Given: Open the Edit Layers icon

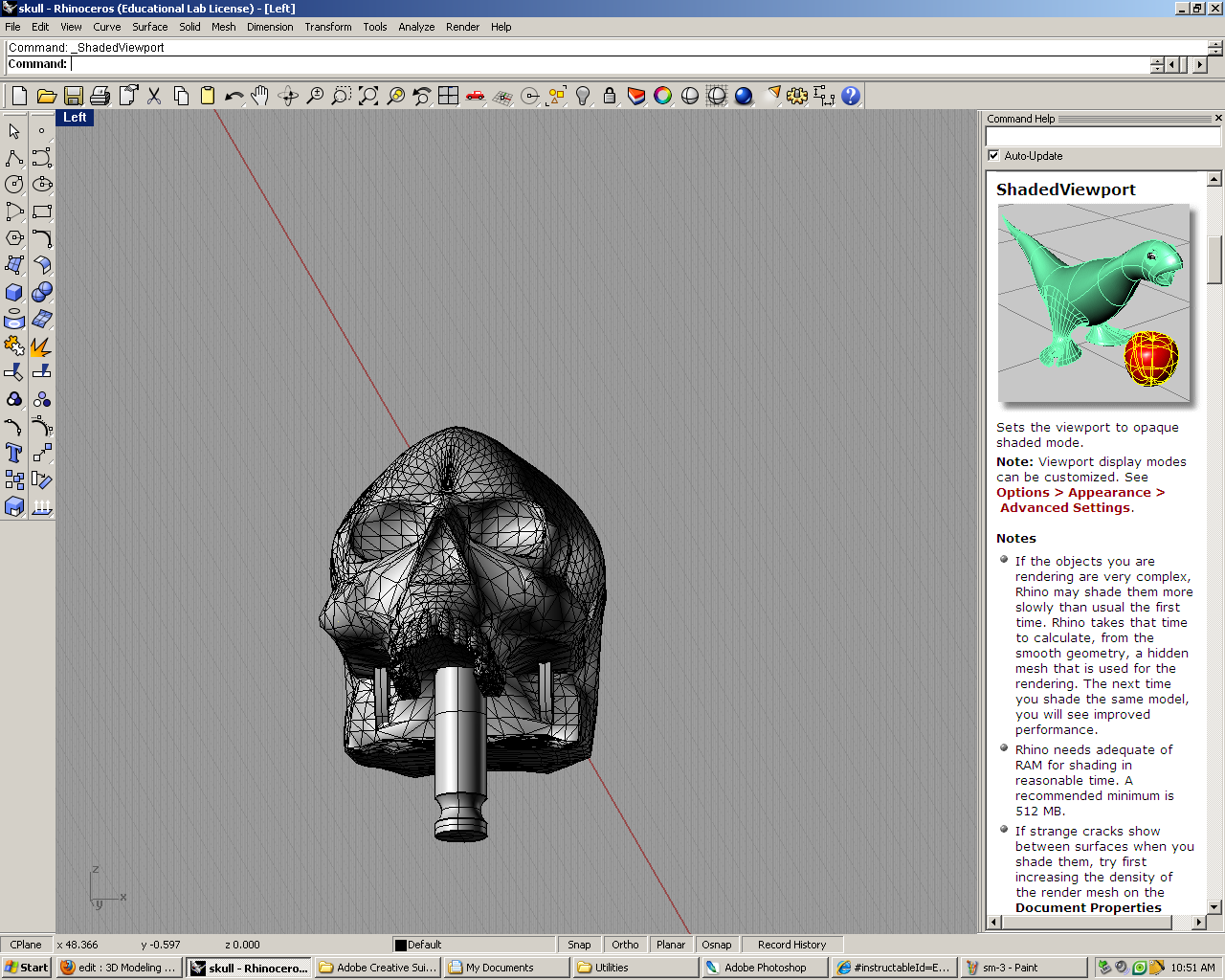Looking at the screenshot, I should pos(636,96).
